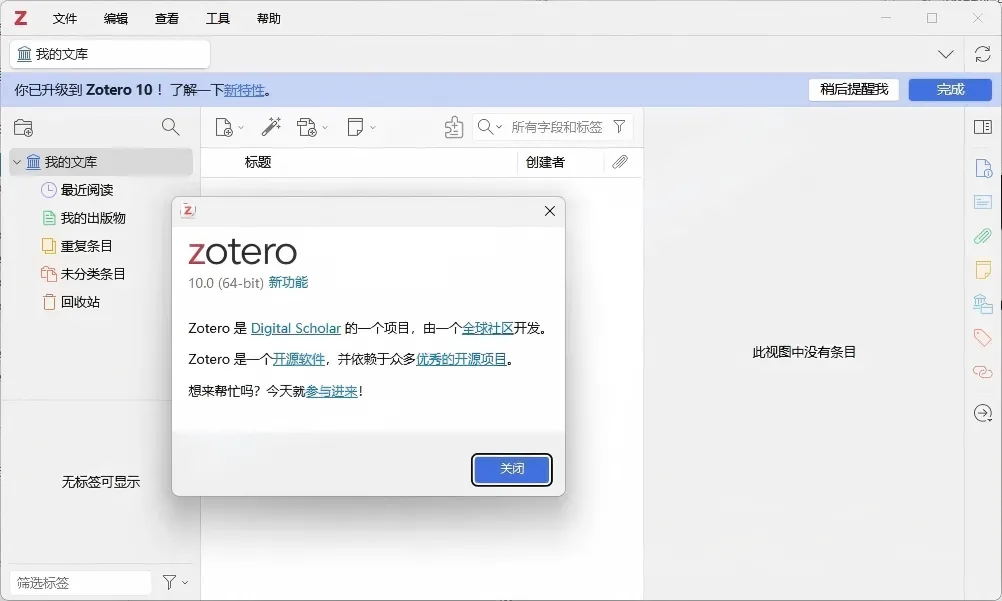Open the collection search magnifier icon
Viewport: 1002px width, 601px height.
coord(171,127)
